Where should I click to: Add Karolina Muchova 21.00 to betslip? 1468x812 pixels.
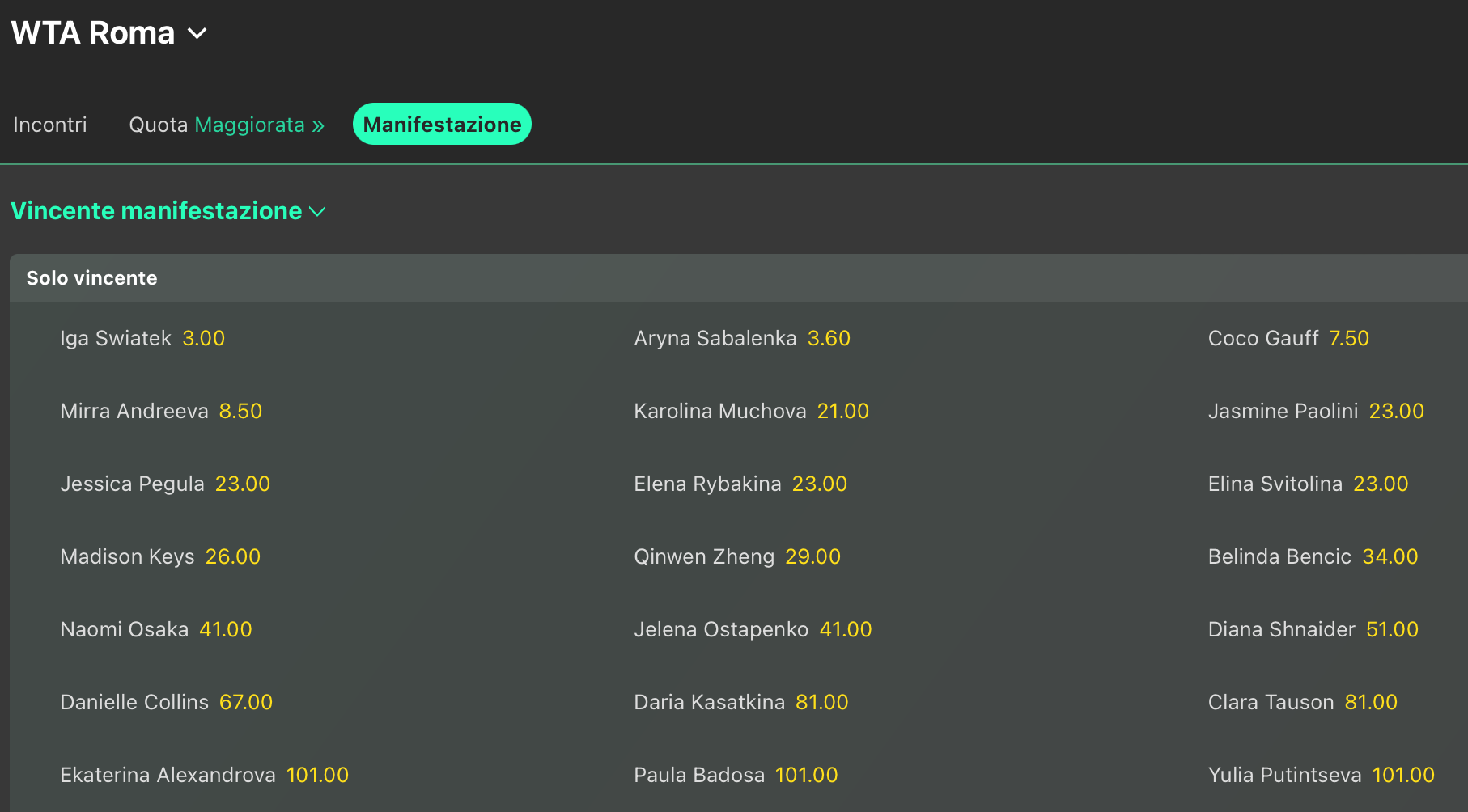[x=842, y=411]
